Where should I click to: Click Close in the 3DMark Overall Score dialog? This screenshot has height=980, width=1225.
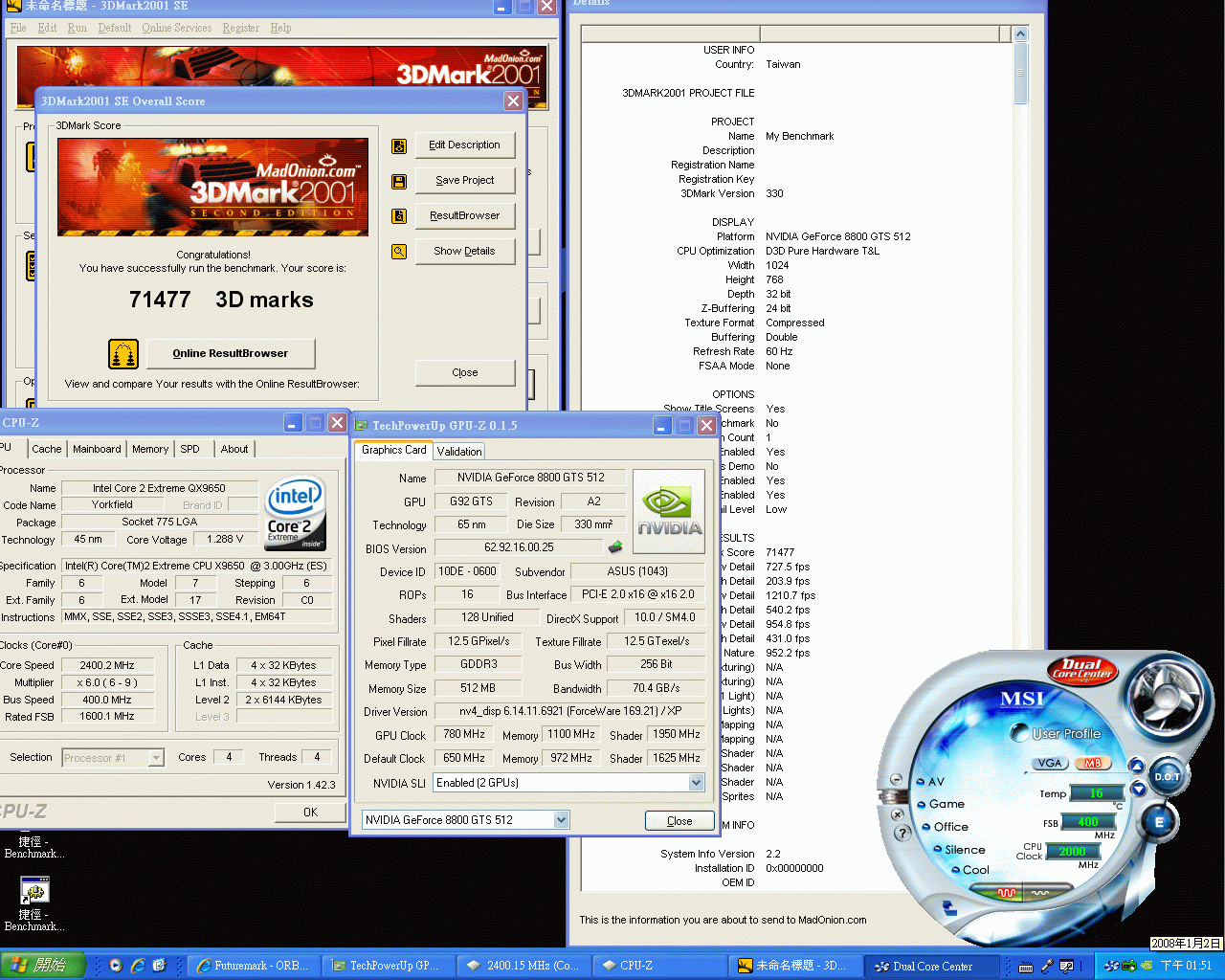pyautogui.click(x=465, y=373)
